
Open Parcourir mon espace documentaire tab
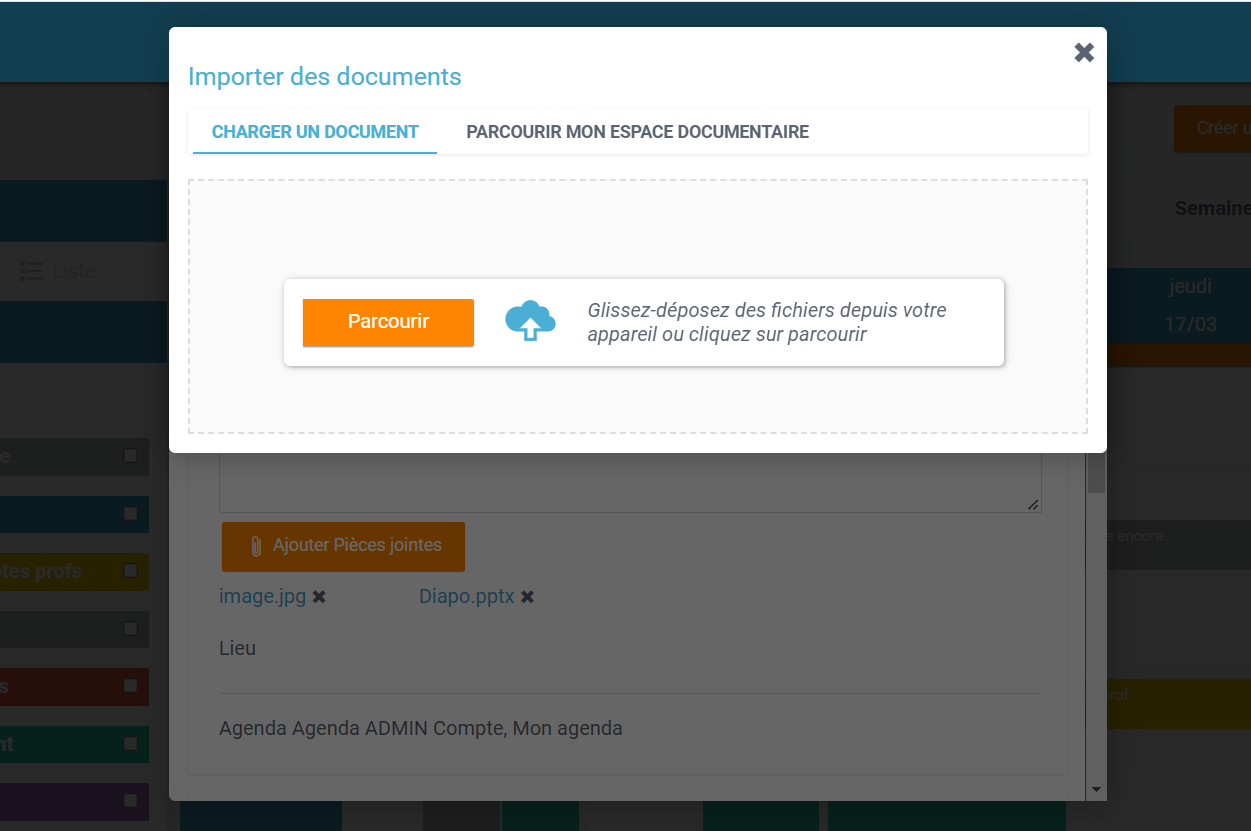637,132
